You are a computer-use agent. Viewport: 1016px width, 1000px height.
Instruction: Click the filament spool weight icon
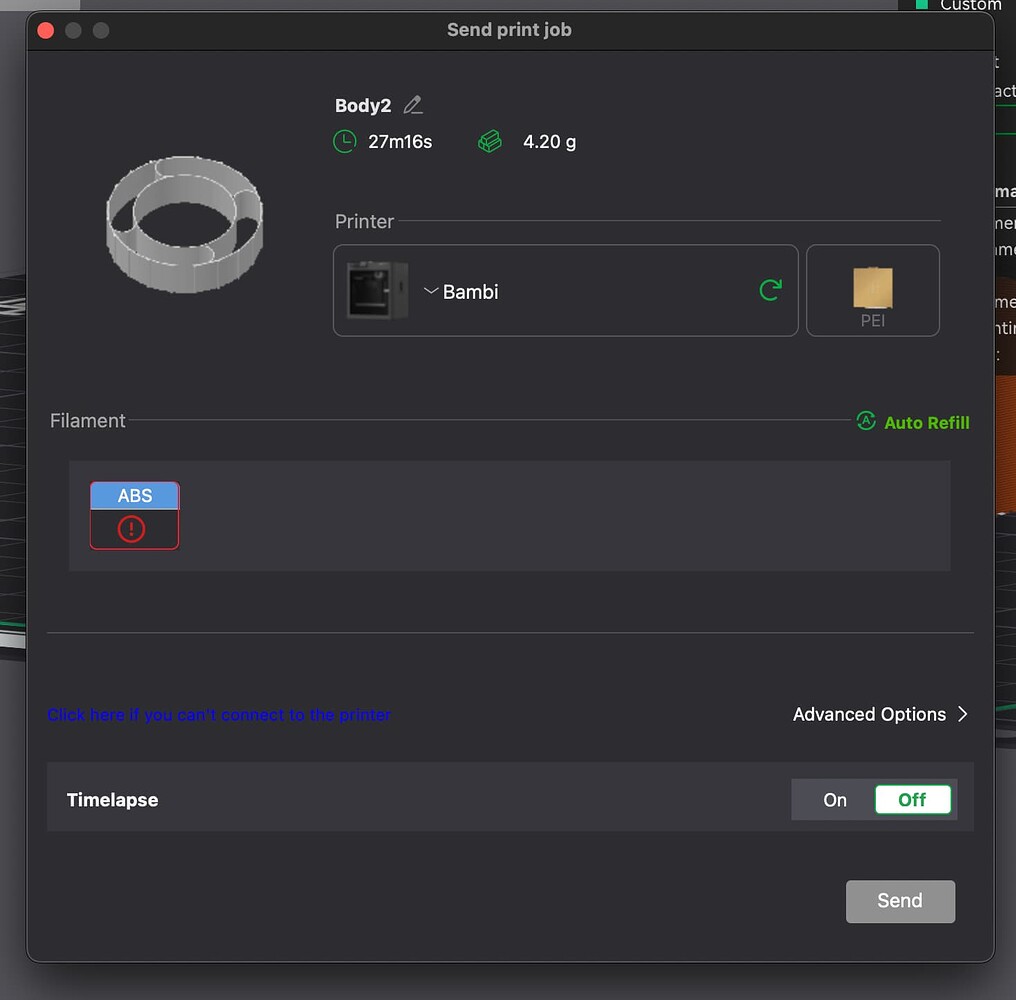click(490, 141)
